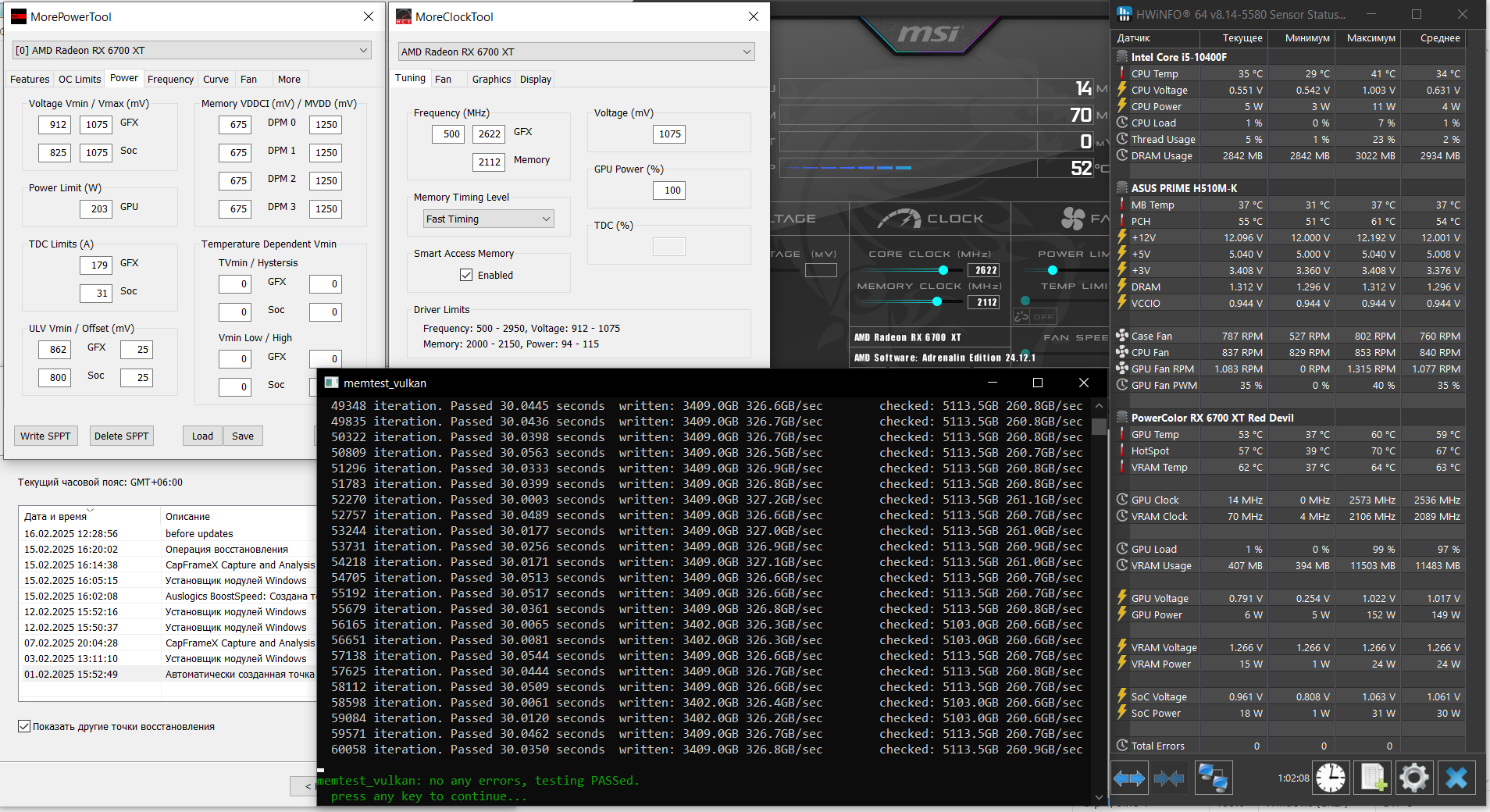The image size is (1490, 812).
Task: Toggle show other restore points checkbox
Action: 24,726
